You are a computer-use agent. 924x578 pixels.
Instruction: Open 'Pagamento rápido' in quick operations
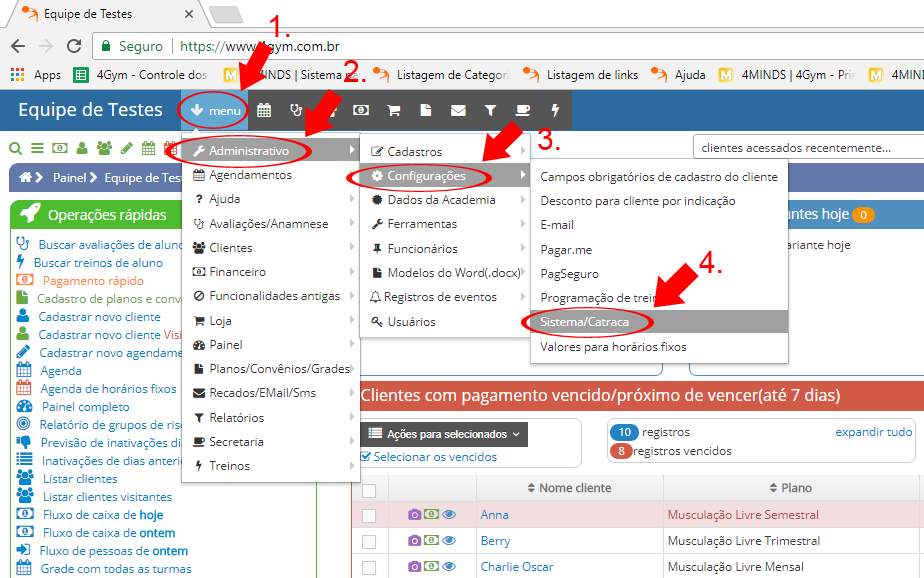pyautogui.click(x=92, y=281)
